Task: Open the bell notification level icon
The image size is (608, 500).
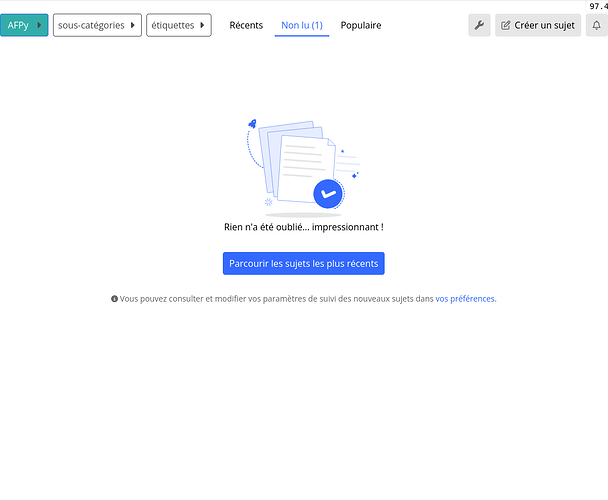Action: point(596,25)
